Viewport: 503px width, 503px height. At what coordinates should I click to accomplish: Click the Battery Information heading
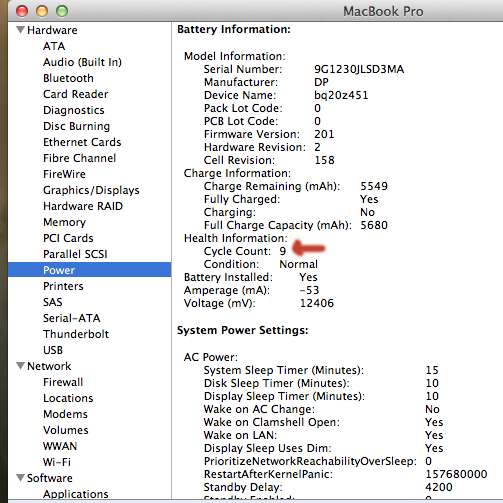click(234, 29)
